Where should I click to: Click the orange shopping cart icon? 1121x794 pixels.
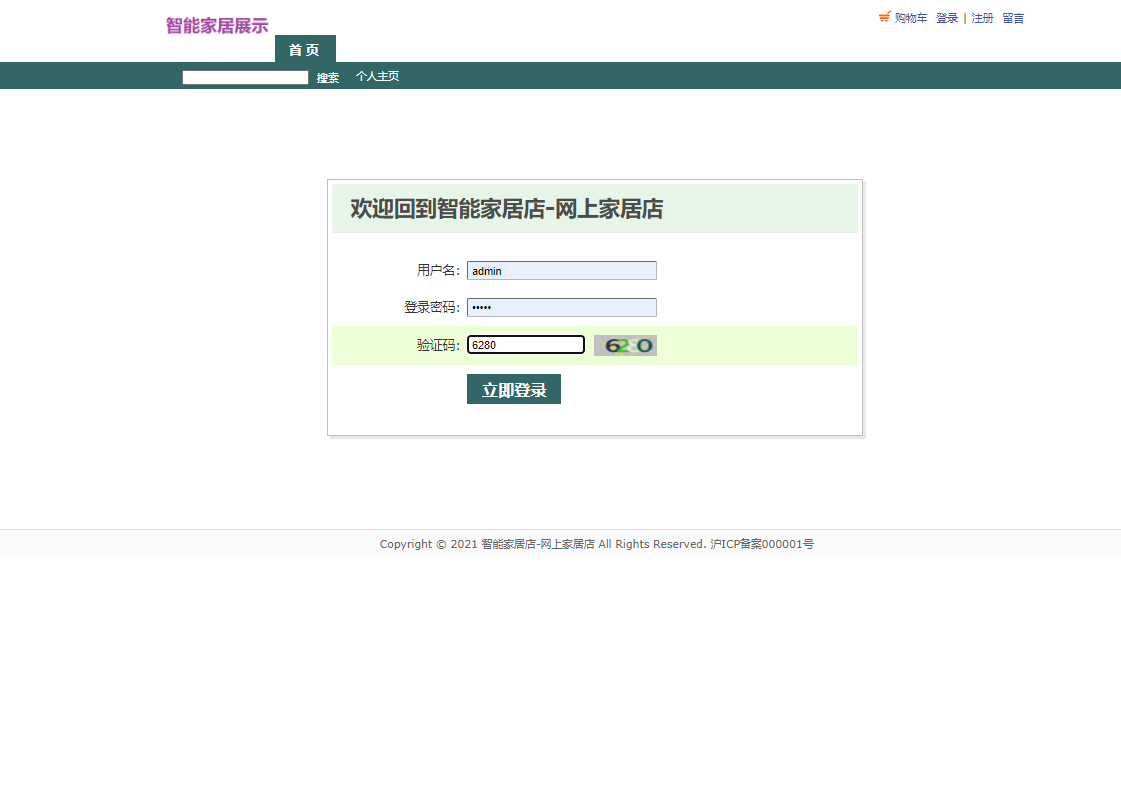(884, 16)
